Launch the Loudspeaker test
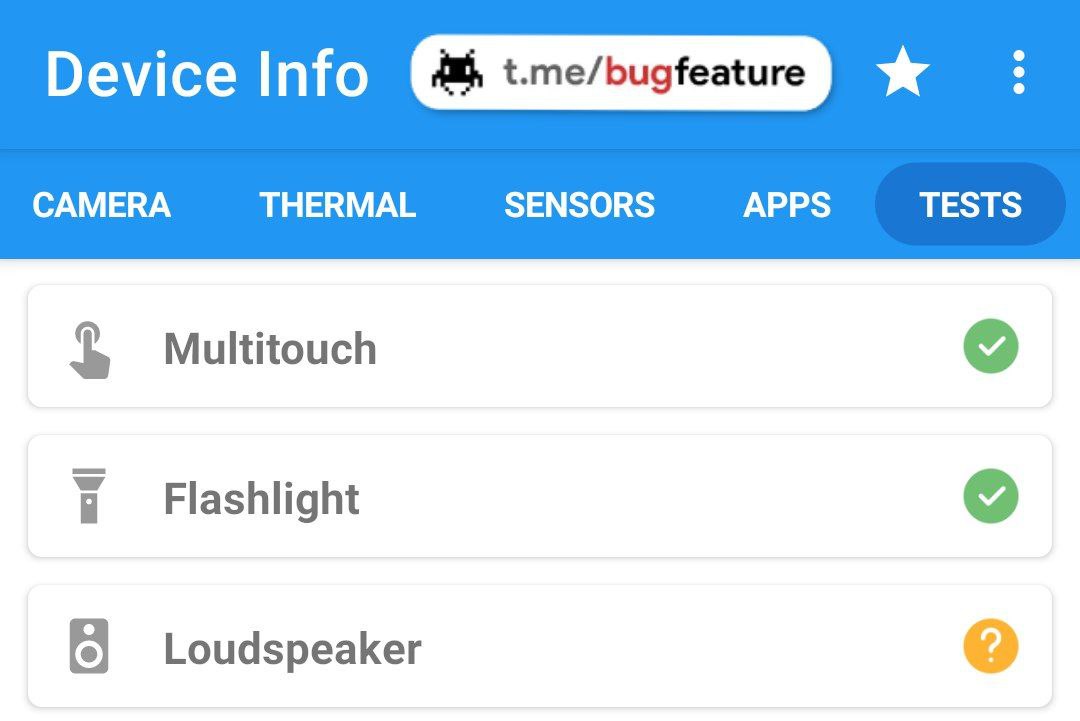Viewport: 1080px width, 721px height. [x=292, y=649]
